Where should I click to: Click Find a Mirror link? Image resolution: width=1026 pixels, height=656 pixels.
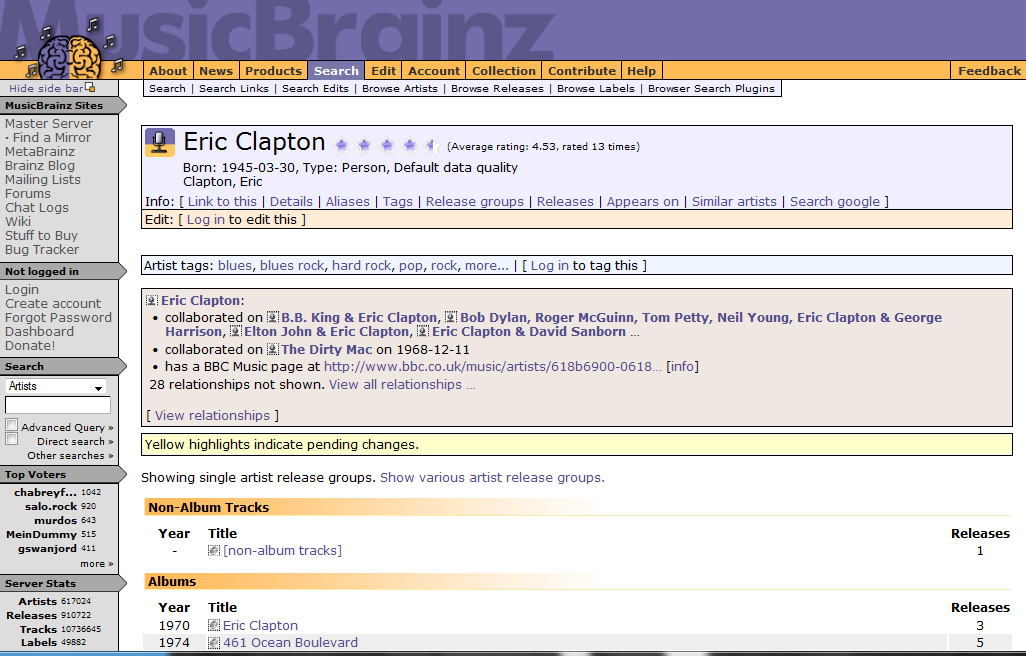[x=52, y=137]
